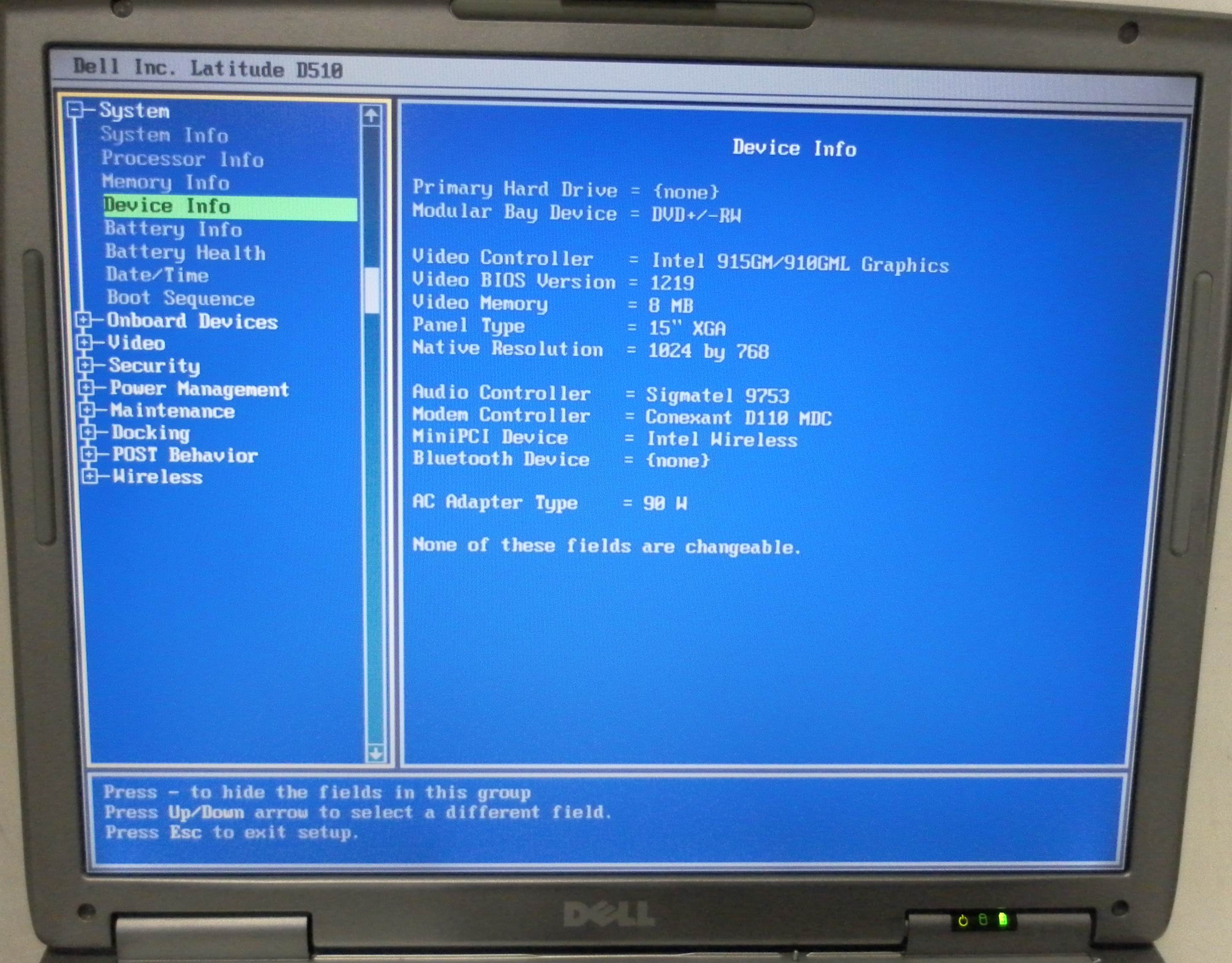The height and width of the screenshot is (963, 1232).
Task: Expand the Wireless group
Action: 90,476
